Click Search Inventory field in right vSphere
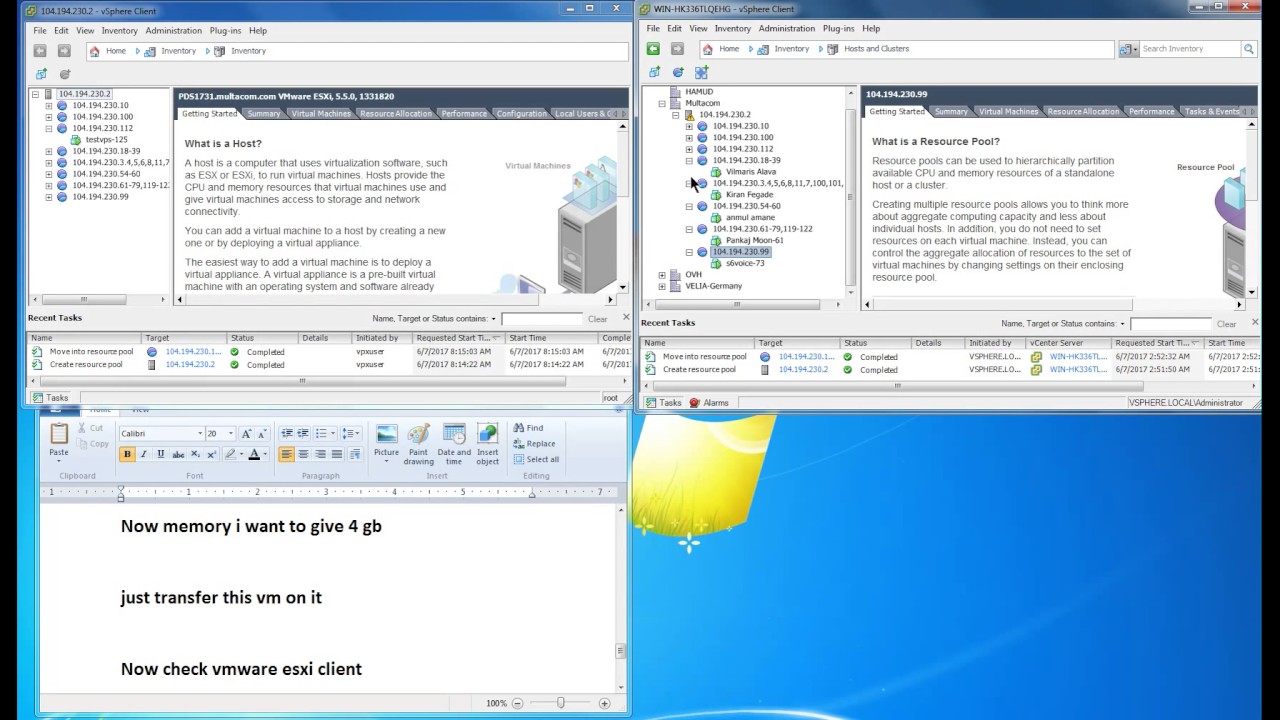 pos(1190,49)
